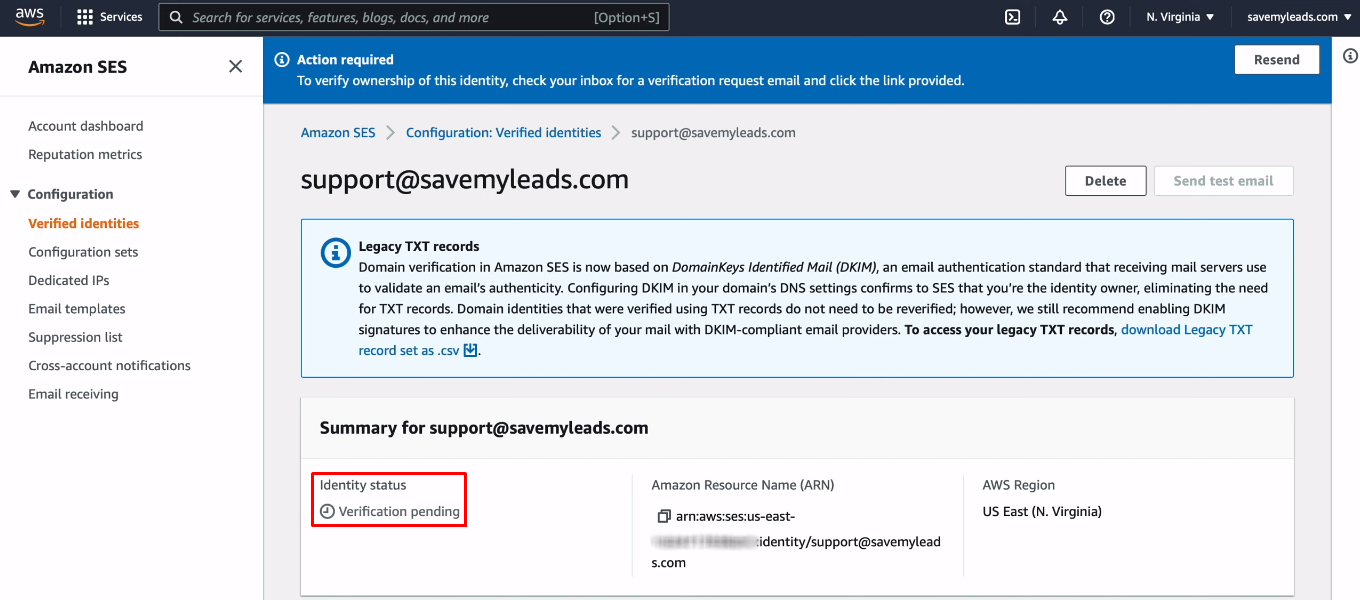This screenshot has width=1360, height=600.
Task: Open the N. Virginia region dropdown
Action: [x=1180, y=17]
